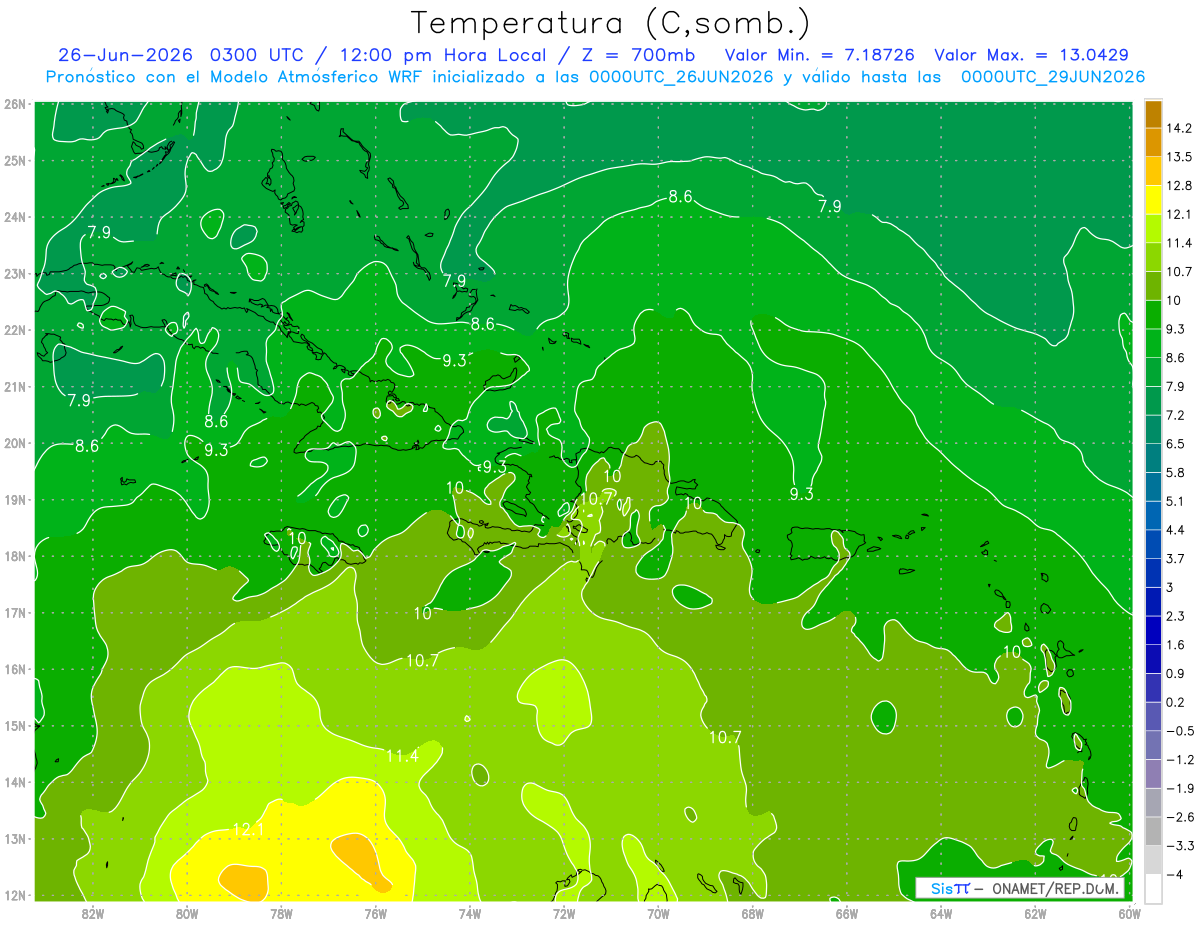Click the '-3.3' colorbar label
The image size is (1200, 927).
pyautogui.click(x=1179, y=846)
